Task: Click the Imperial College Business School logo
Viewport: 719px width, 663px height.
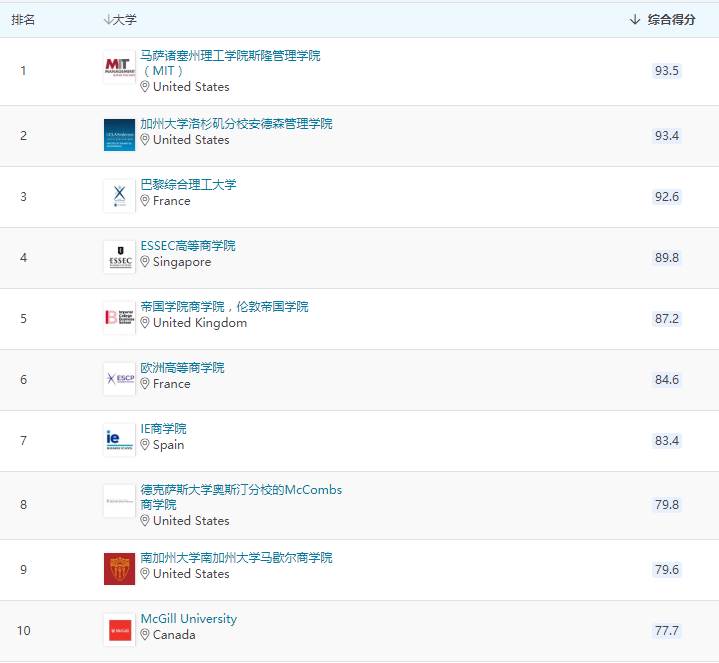Action: pos(119,318)
